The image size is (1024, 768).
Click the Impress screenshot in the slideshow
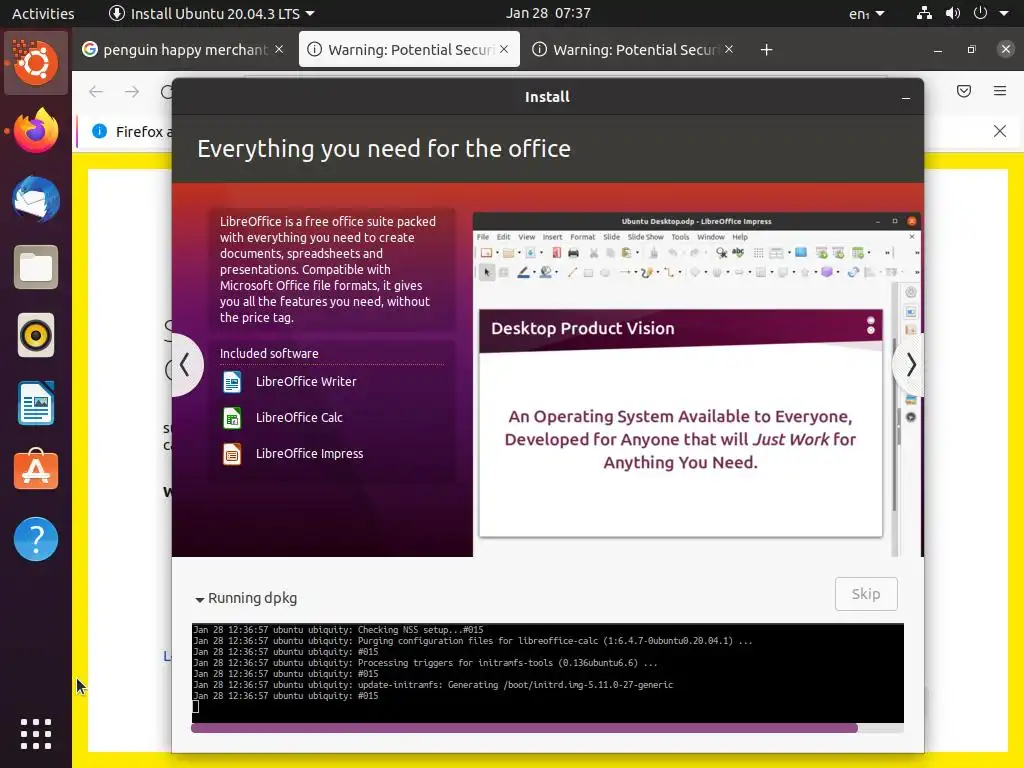pos(696,384)
